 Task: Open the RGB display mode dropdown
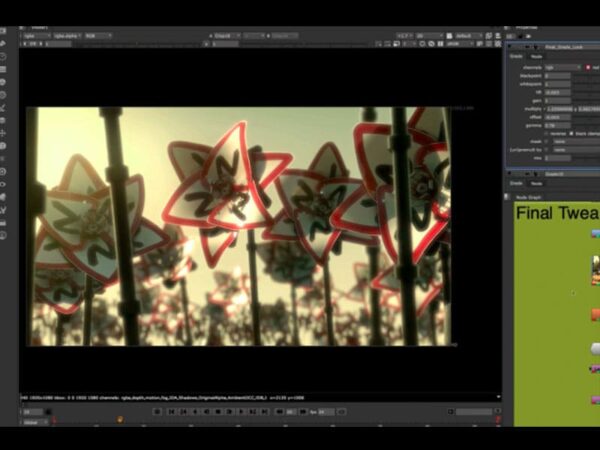[x=98, y=36]
